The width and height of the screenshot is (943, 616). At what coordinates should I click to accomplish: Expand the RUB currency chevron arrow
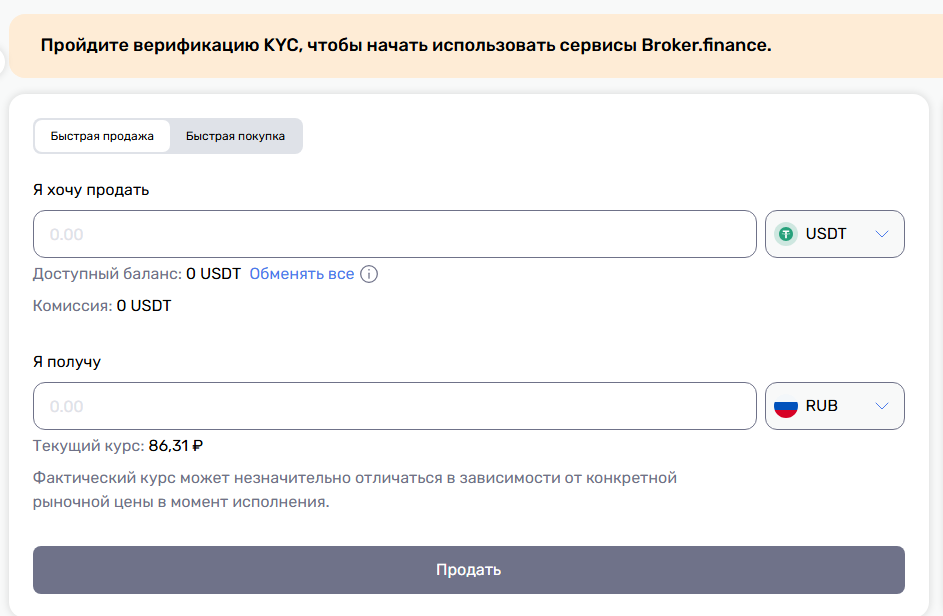tap(882, 406)
